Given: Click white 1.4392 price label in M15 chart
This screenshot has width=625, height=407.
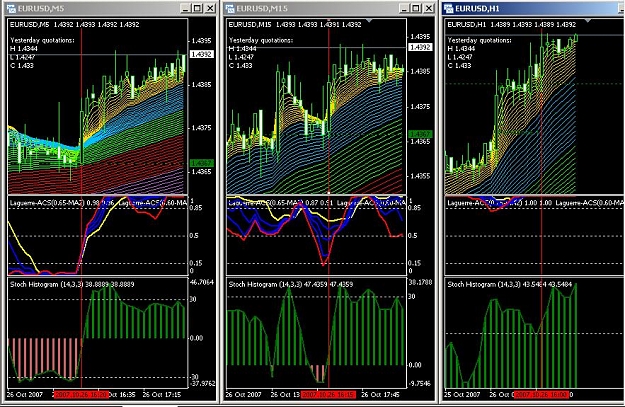Looking at the screenshot, I should 420,47.
